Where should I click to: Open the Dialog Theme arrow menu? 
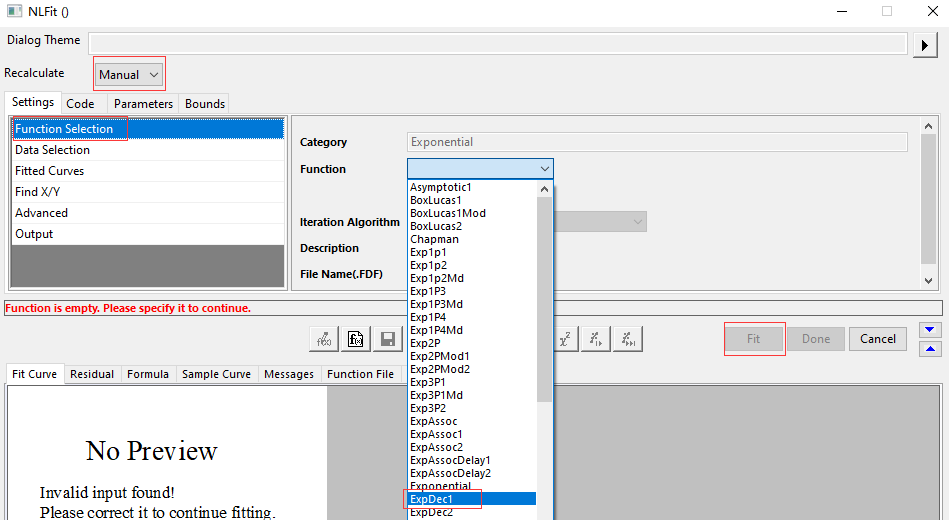(925, 45)
